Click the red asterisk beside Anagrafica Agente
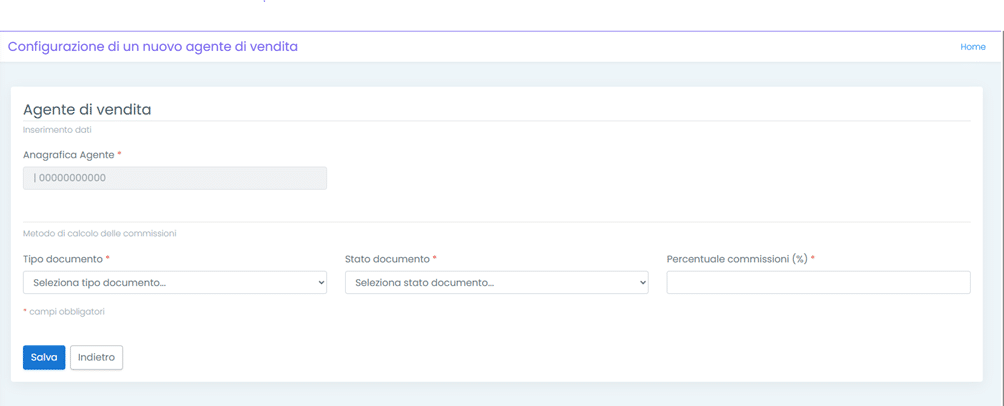Viewport: 1004px width, 406px height. tap(119, 155)
